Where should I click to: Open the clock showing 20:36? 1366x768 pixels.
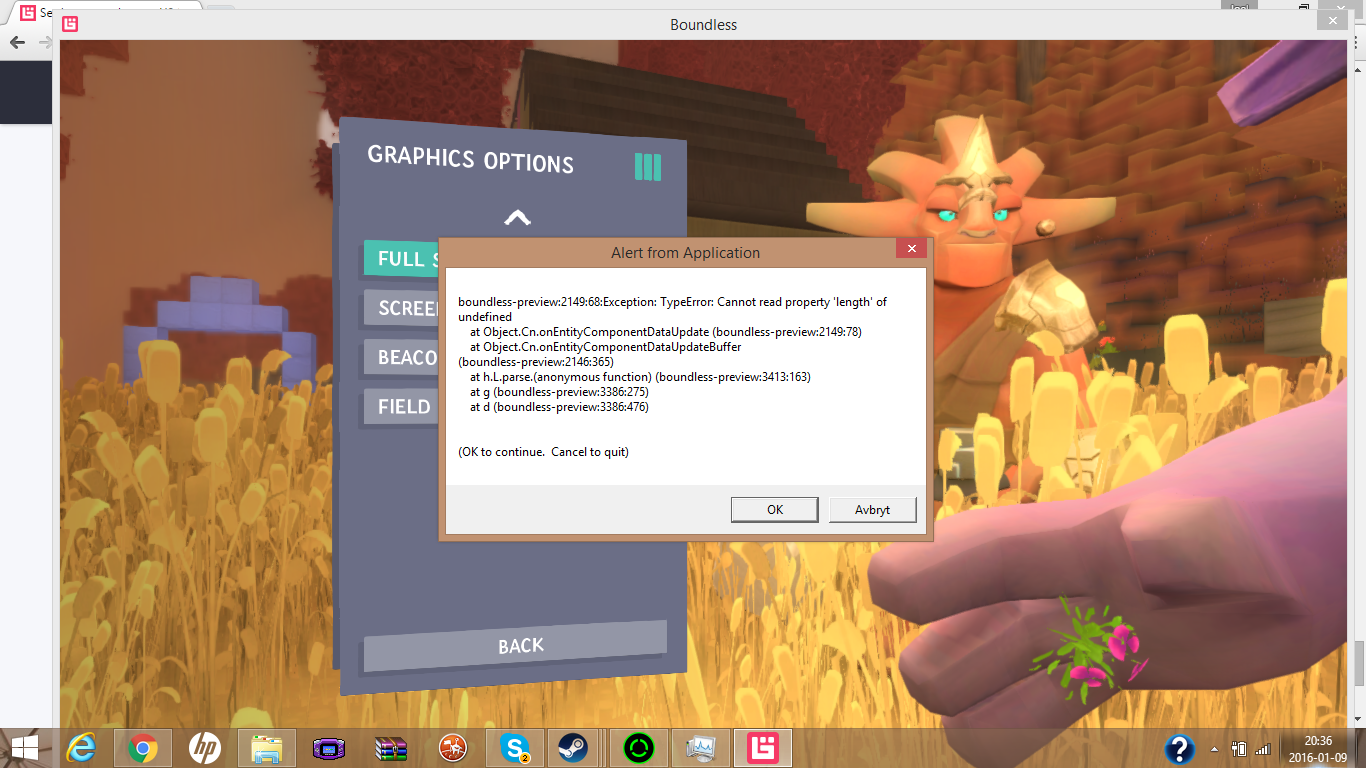[1318, 748]
